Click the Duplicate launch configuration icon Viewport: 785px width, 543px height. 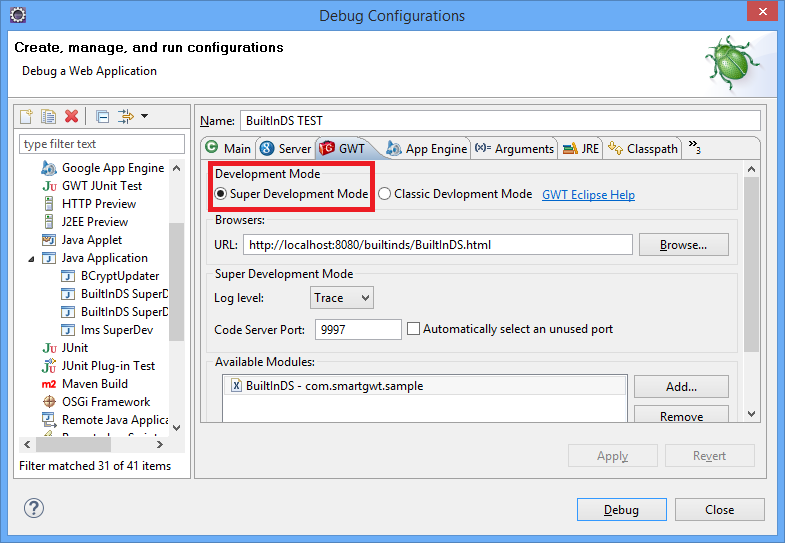(x=49, y=117)
